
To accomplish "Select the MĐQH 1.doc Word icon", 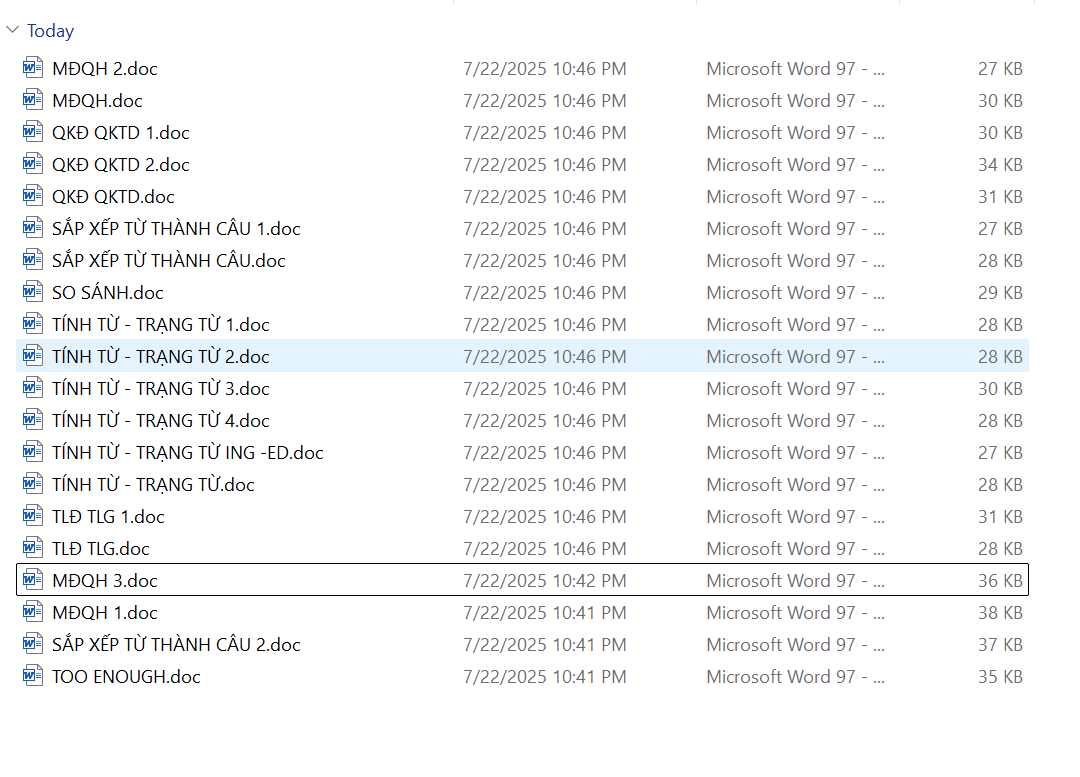I will [x=33, y=613].
